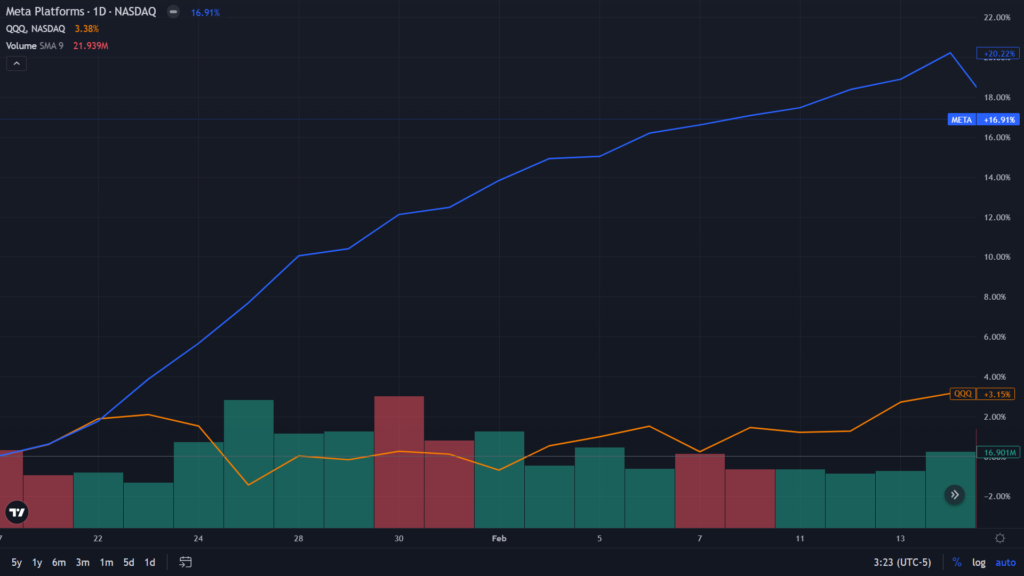Select the 6m time range
1024x576 pixels.
(59, 562)
